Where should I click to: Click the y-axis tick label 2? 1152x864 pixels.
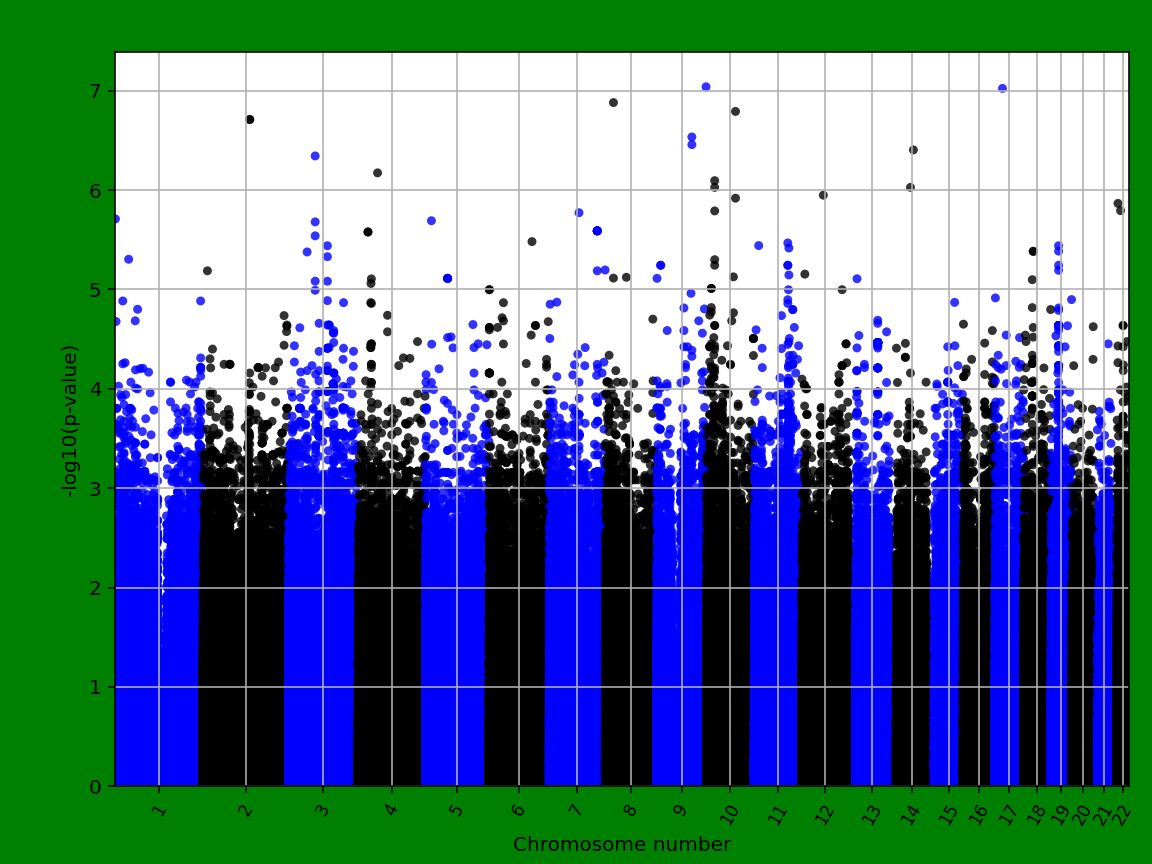pos(97,588)
